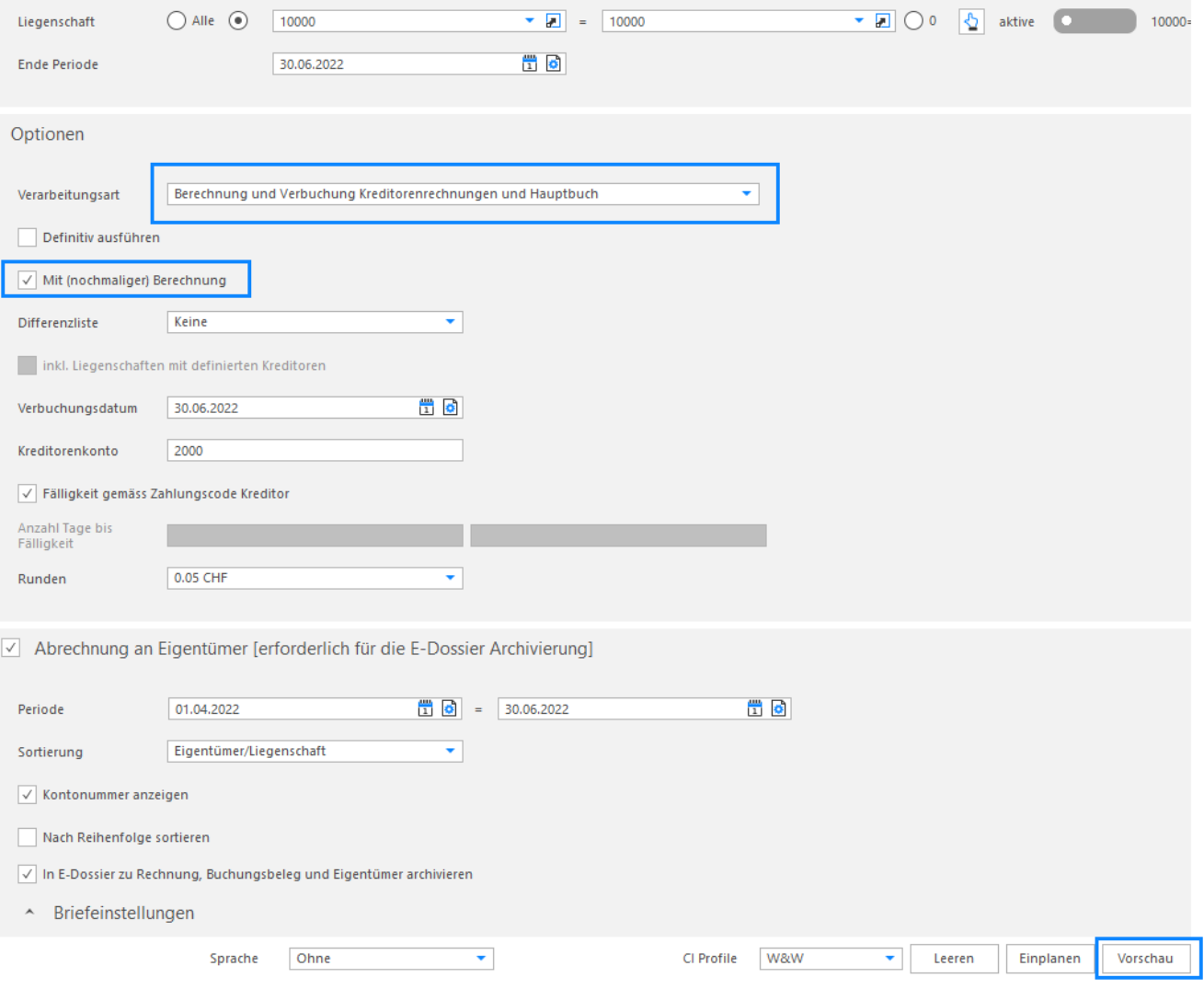Click date settings icon beside Verbuchungsdatum
Screen dimensions: 1204x989
pos(451,408)
